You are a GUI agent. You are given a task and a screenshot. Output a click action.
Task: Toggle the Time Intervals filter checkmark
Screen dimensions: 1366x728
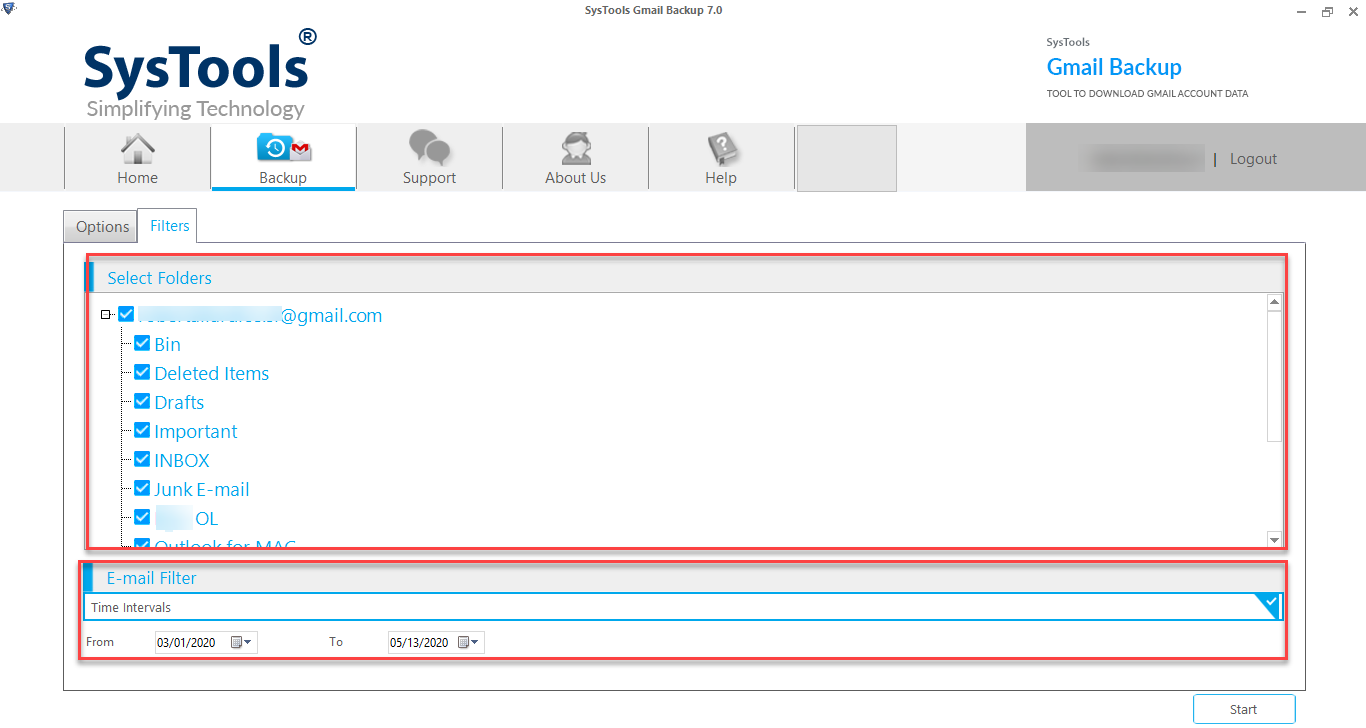(1269, 604)
